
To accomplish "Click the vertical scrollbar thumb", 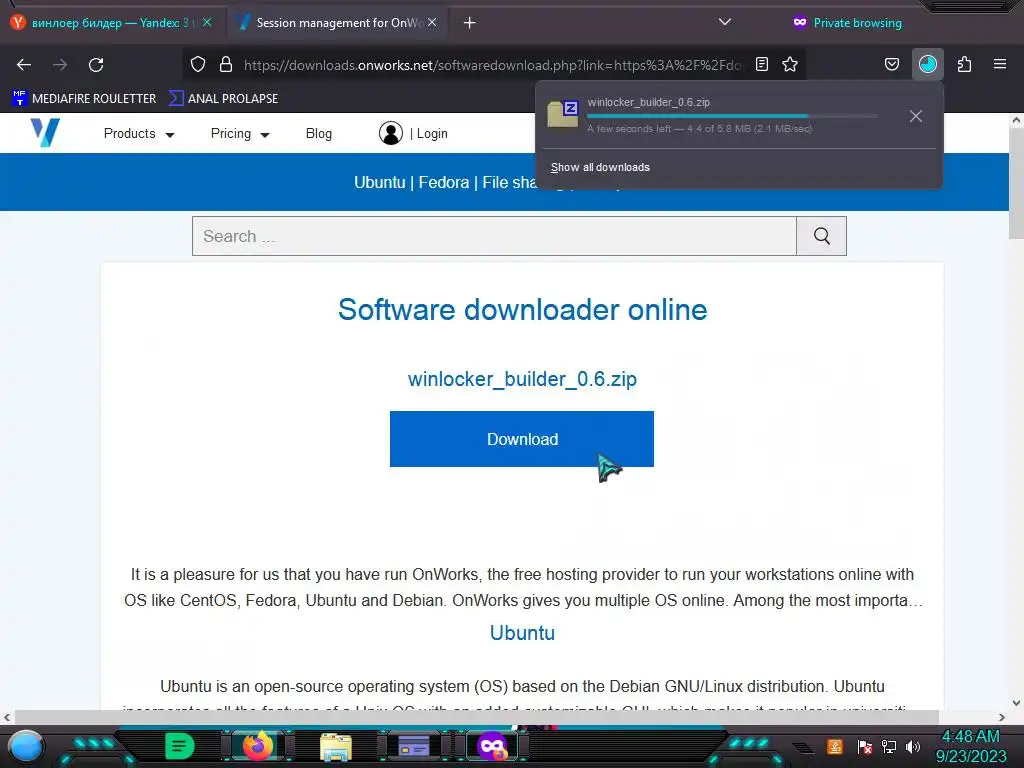I will 1016,184.
